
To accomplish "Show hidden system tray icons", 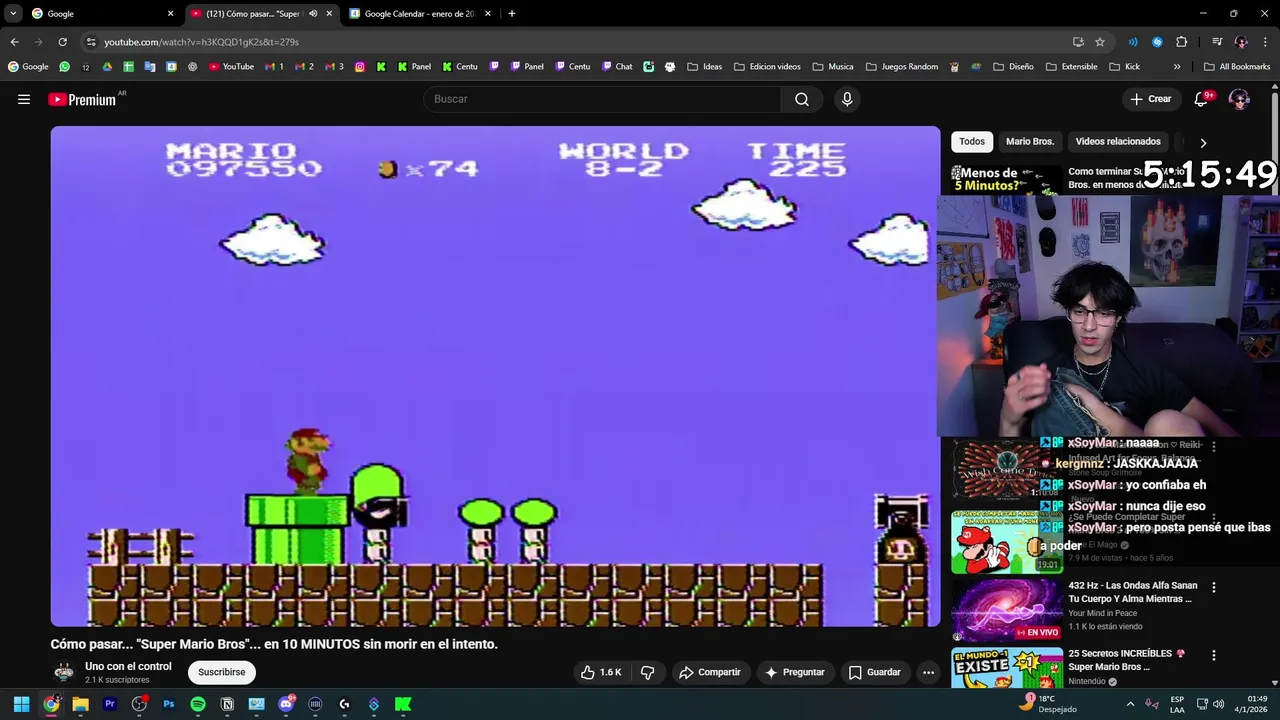I will [x=1130, y=704].
